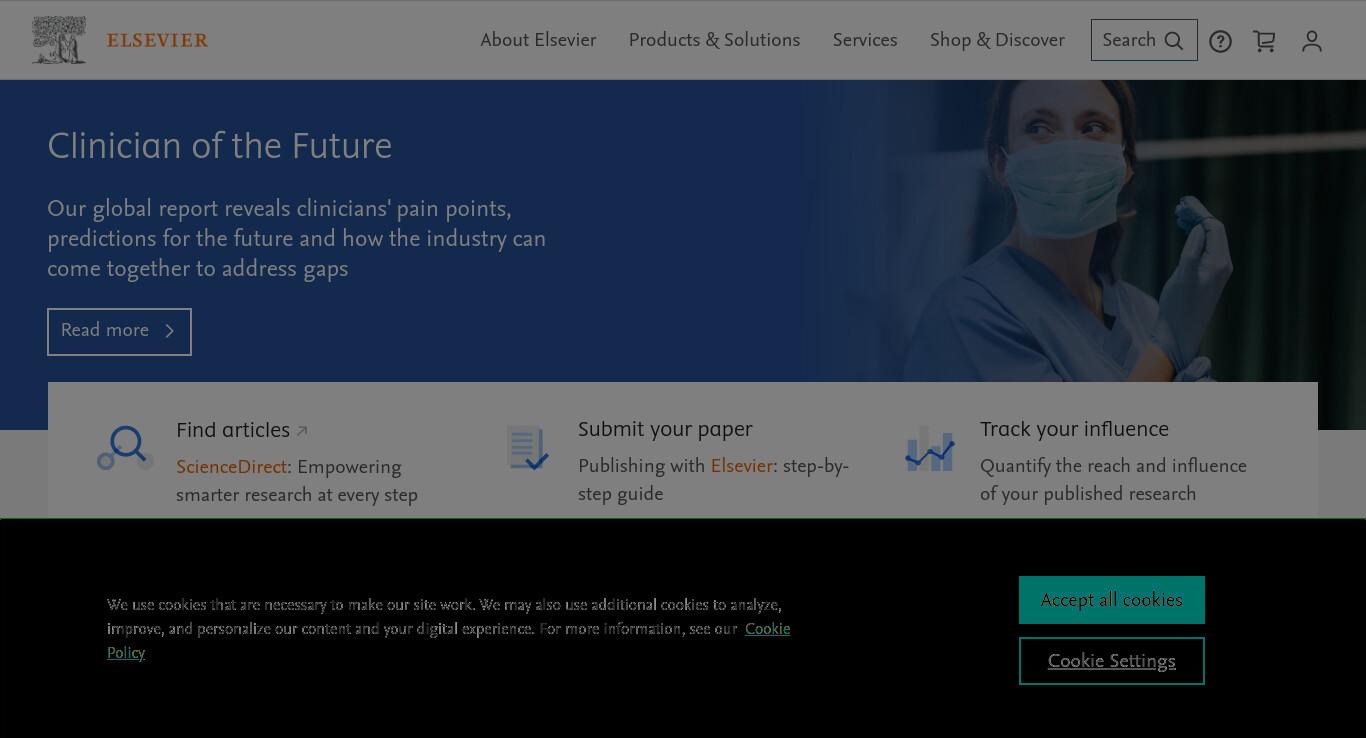
Task: Click the external link arrow beside Find articles
Action: pyautogui.click(x=302, y=431)
